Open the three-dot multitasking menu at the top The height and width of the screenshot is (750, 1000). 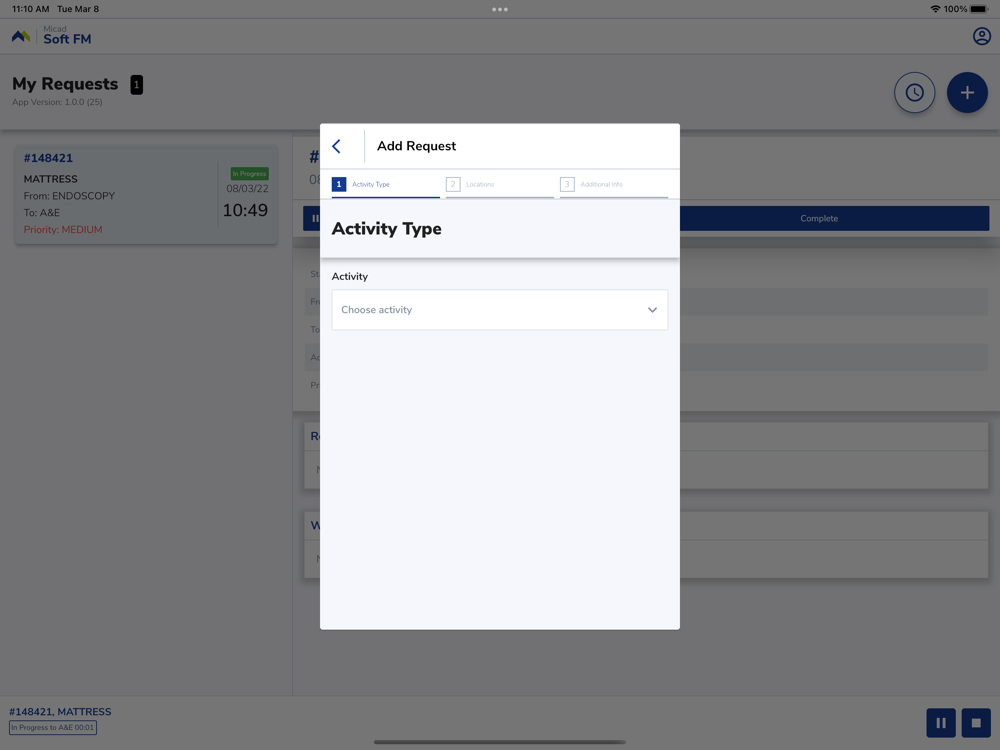[499, 10]
